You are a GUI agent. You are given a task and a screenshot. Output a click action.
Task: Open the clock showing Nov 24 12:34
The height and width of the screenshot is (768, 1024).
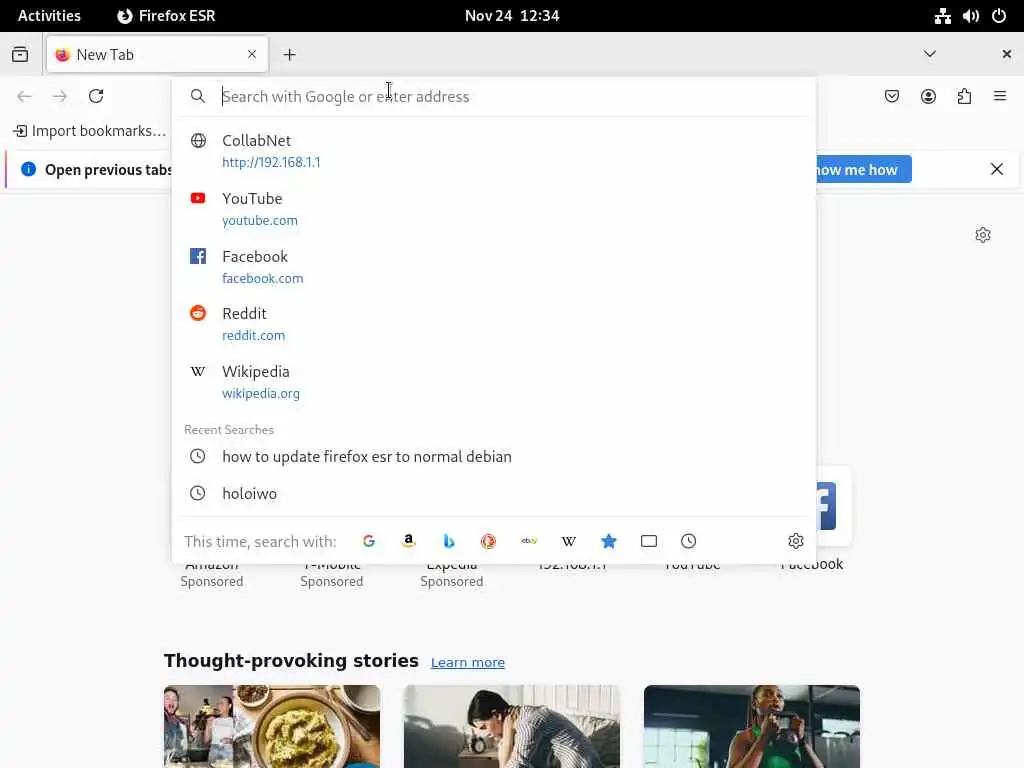click(x=512, y=16)
